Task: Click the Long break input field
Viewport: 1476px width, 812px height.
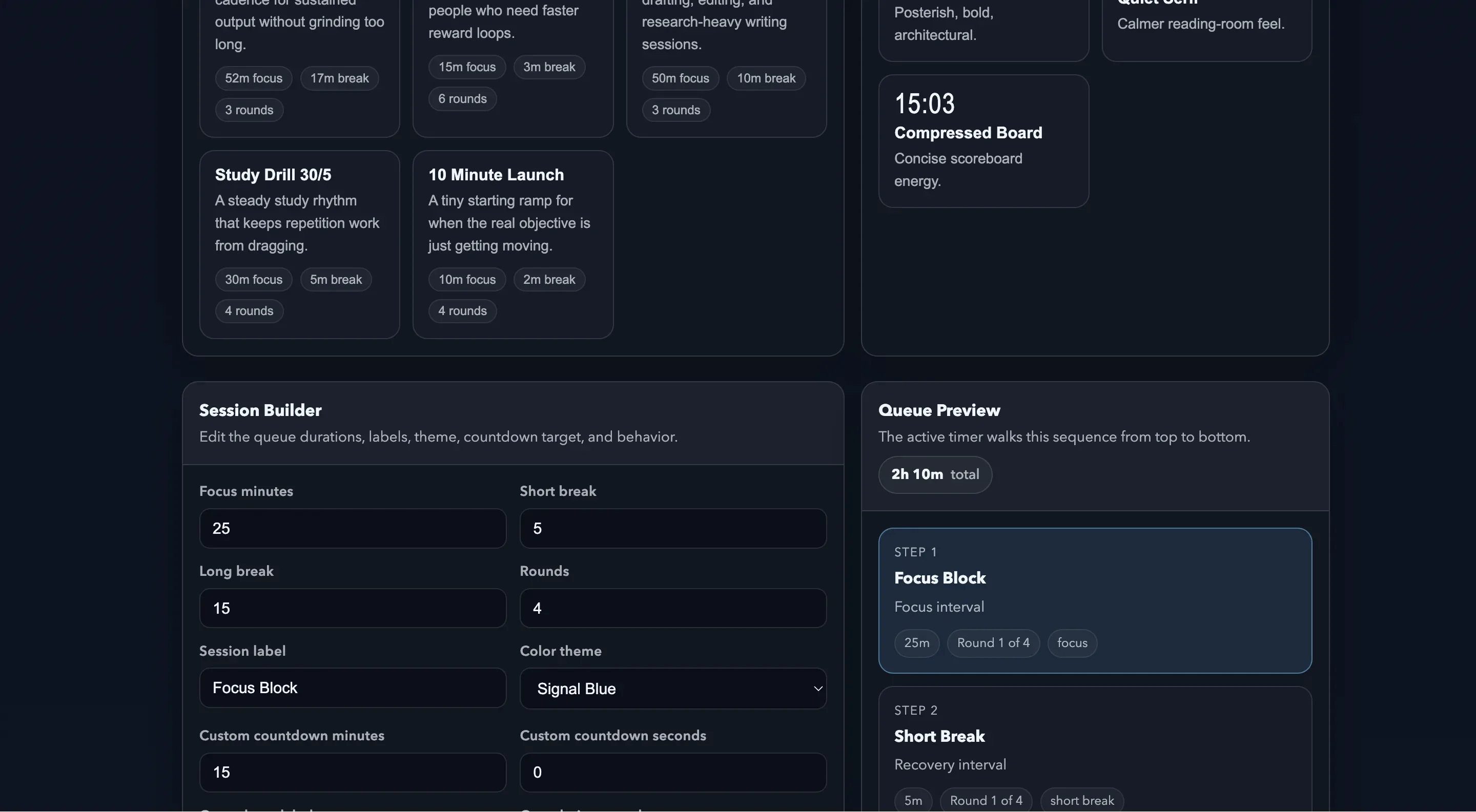Action: coord(353,608)
